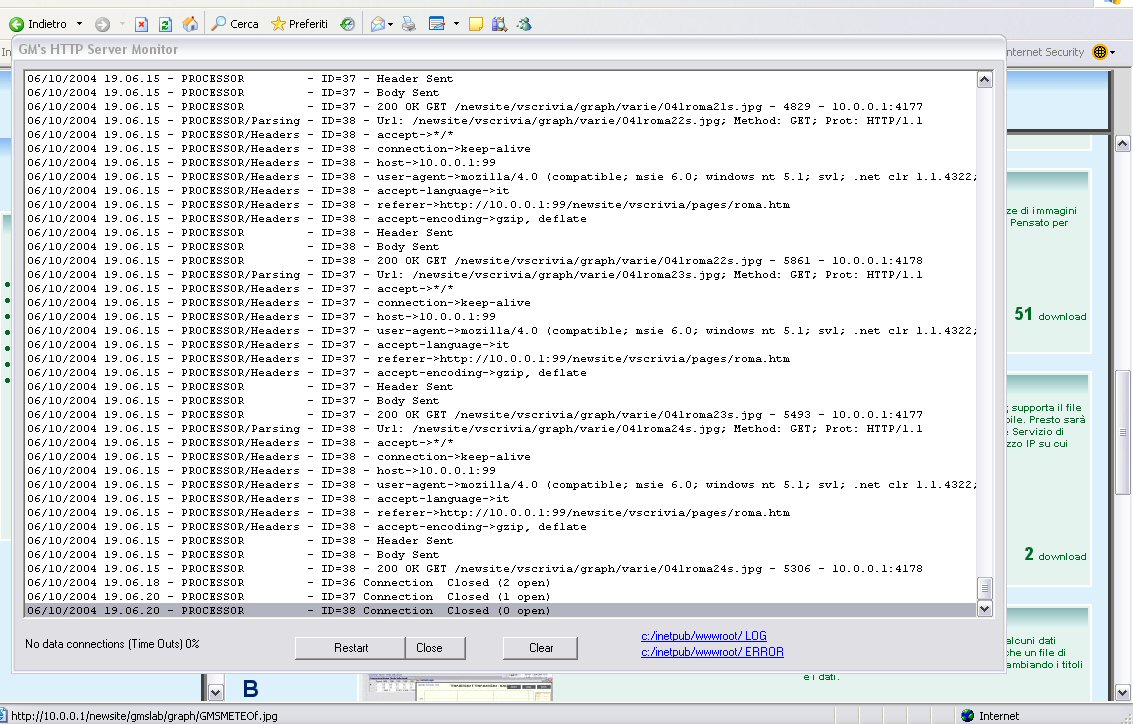Click the '2 download' counter on the web page

click(1055, 554)
